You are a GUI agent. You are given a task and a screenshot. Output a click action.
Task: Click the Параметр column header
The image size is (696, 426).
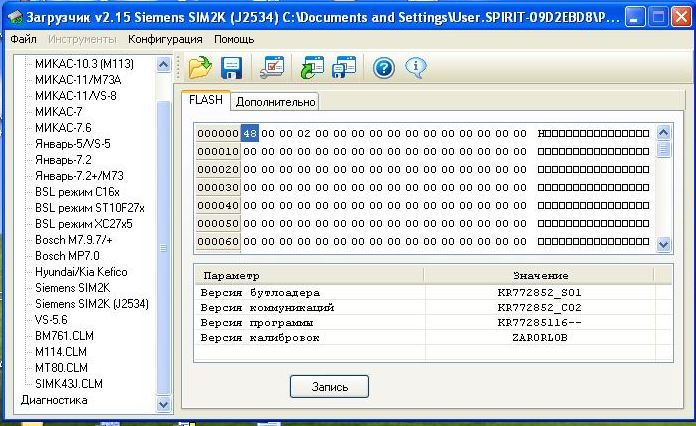[309, 276]
